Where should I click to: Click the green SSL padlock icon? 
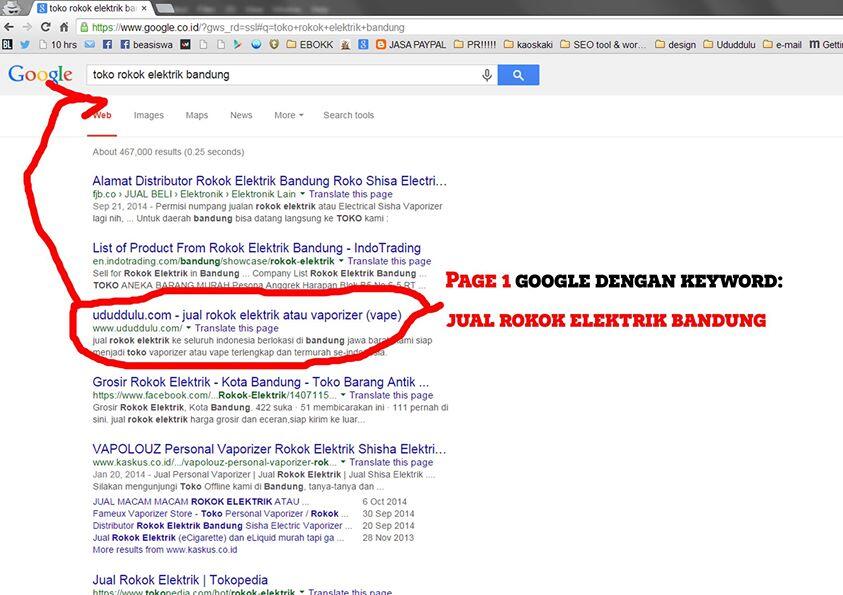(84, 27)
